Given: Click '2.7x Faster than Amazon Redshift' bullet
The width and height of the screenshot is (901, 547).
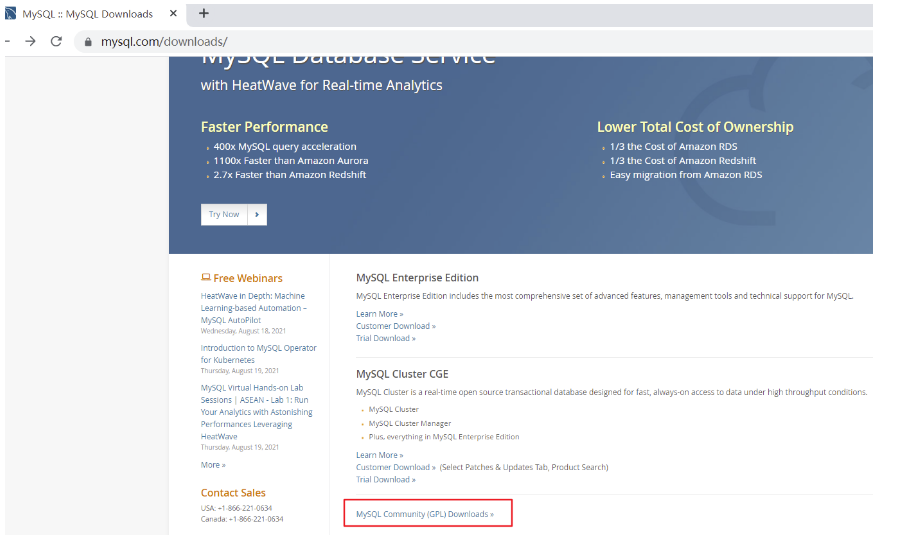Looking at the screenshot, I should 290,175.
